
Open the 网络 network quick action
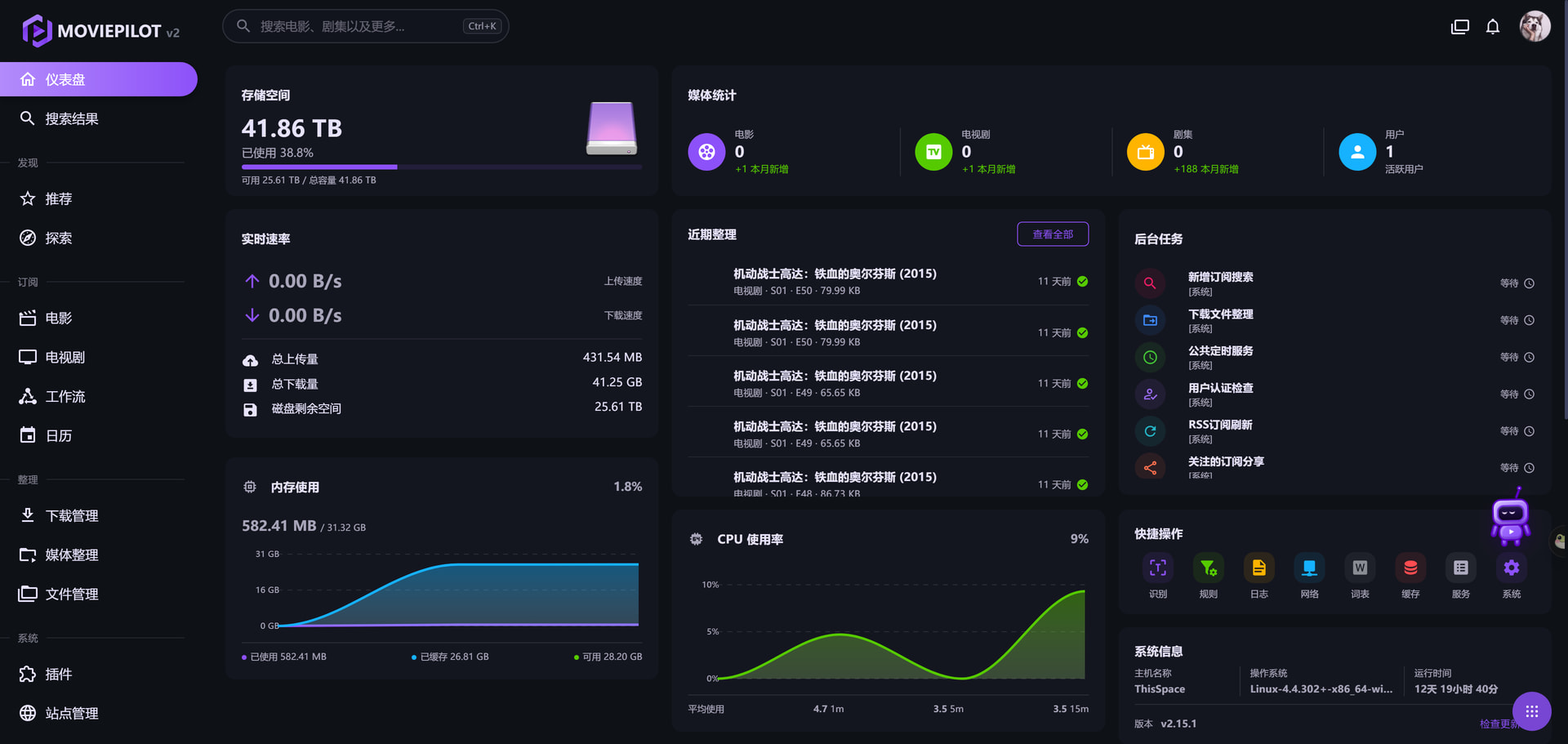pos(1309,576)
